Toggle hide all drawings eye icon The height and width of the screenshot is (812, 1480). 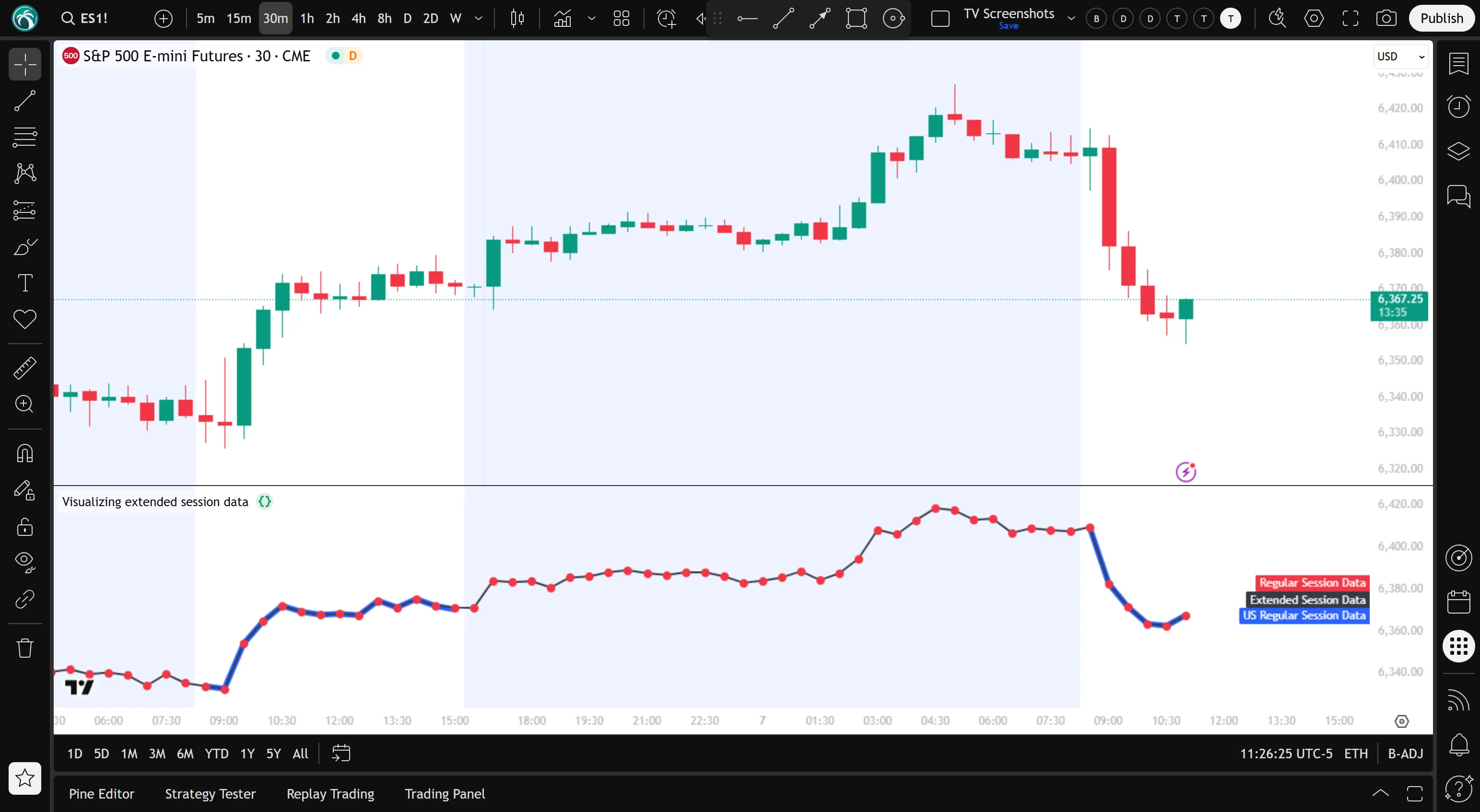[x=25, y=562]
